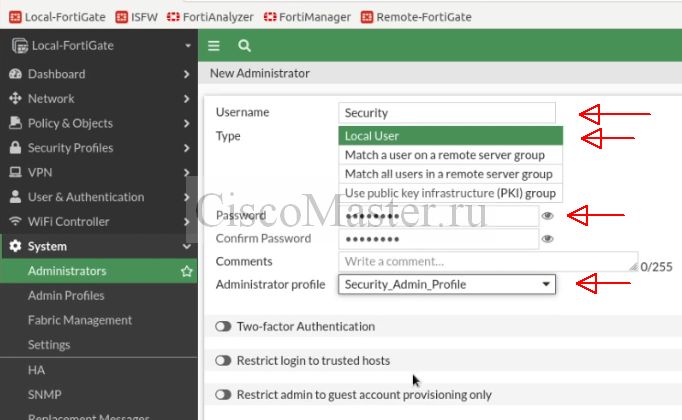Open the FortiManager bookmark
The image size is (682, 420).
tap(307, 17)
